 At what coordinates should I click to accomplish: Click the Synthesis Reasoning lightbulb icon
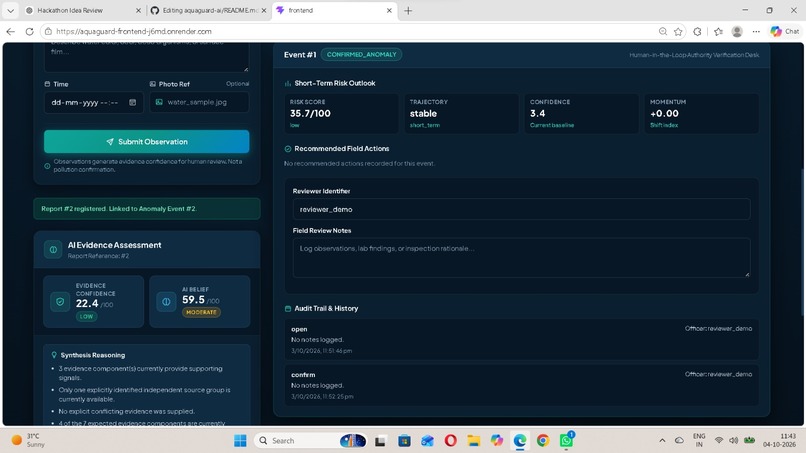(x=54, y=355)
